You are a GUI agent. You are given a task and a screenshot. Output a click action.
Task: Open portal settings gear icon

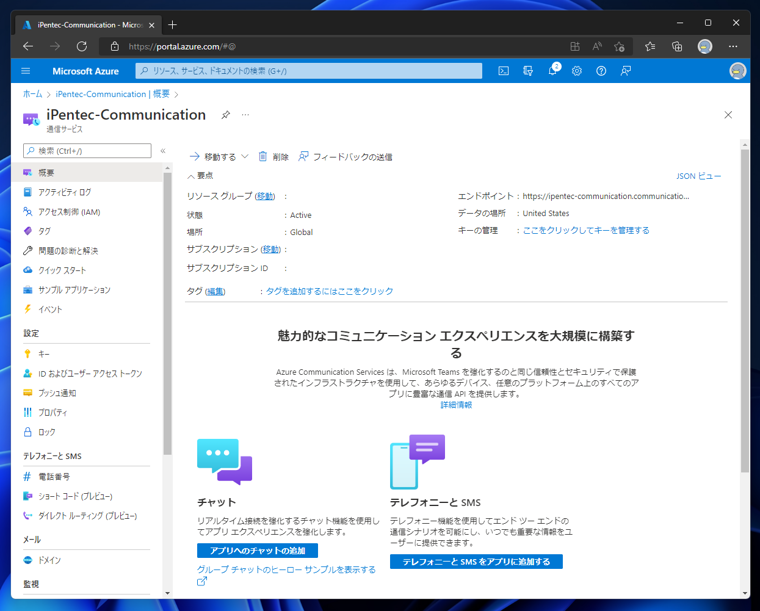click(x=577, y=71)
